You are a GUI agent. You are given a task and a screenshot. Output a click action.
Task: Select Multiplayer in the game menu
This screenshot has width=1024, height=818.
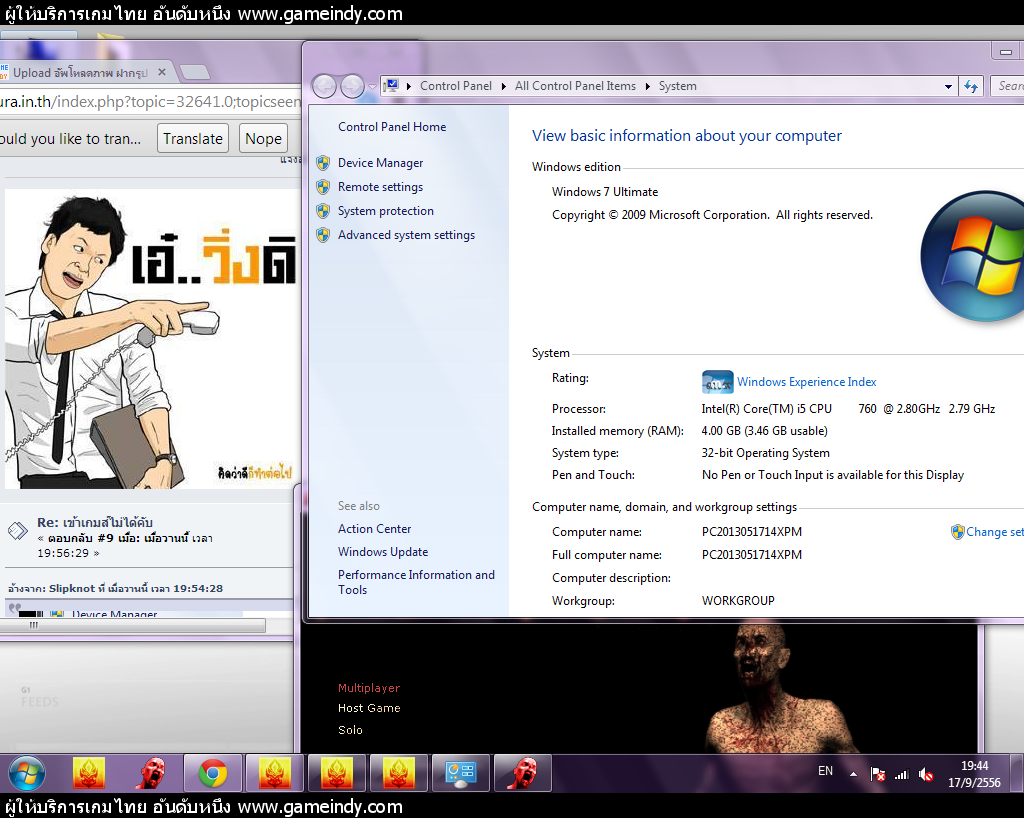coord(369,688)
